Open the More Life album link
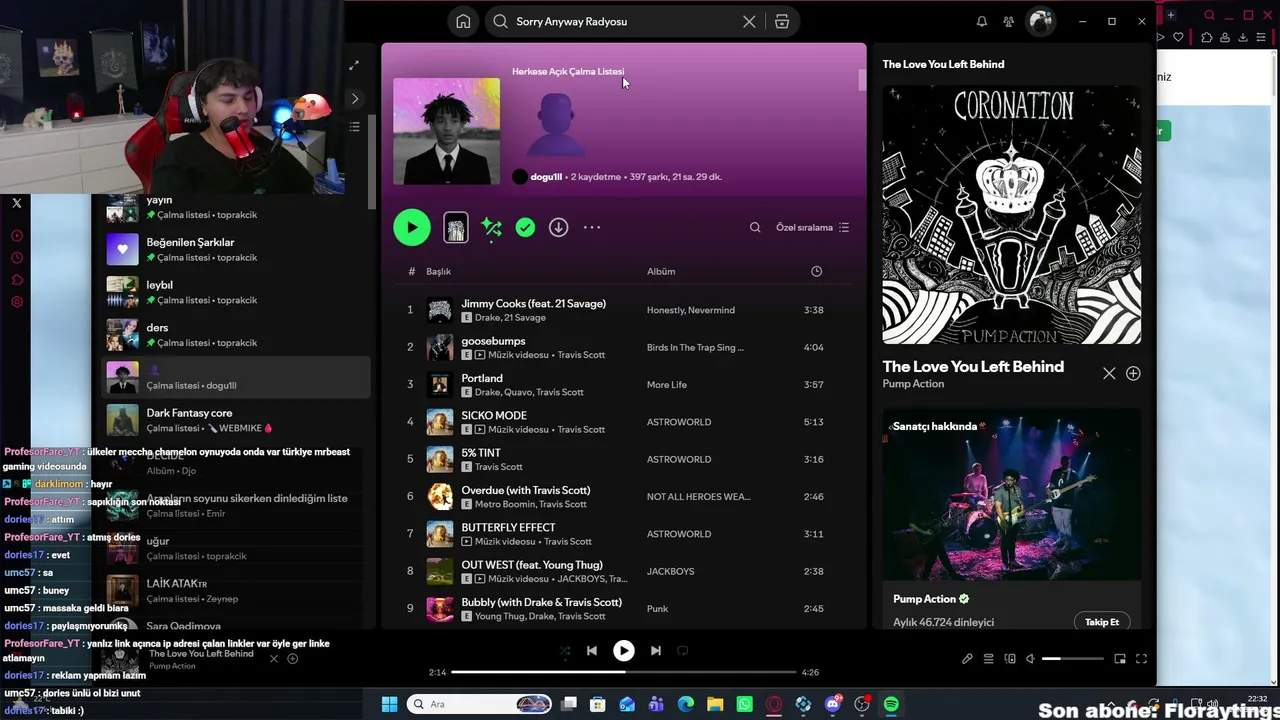The image size is (1280, 720). [667, 385]
